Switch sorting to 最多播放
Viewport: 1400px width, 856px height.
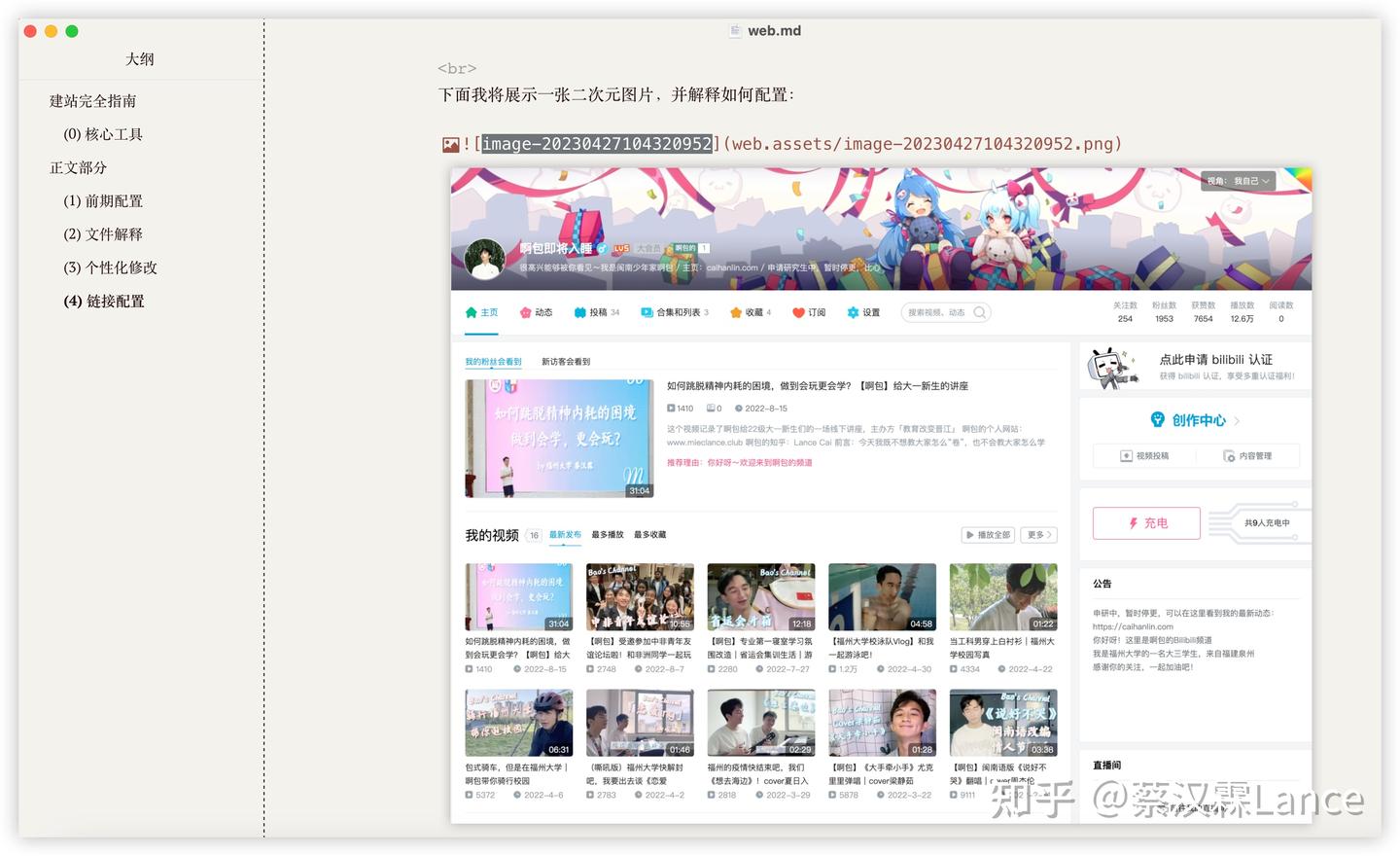point(608,534)
